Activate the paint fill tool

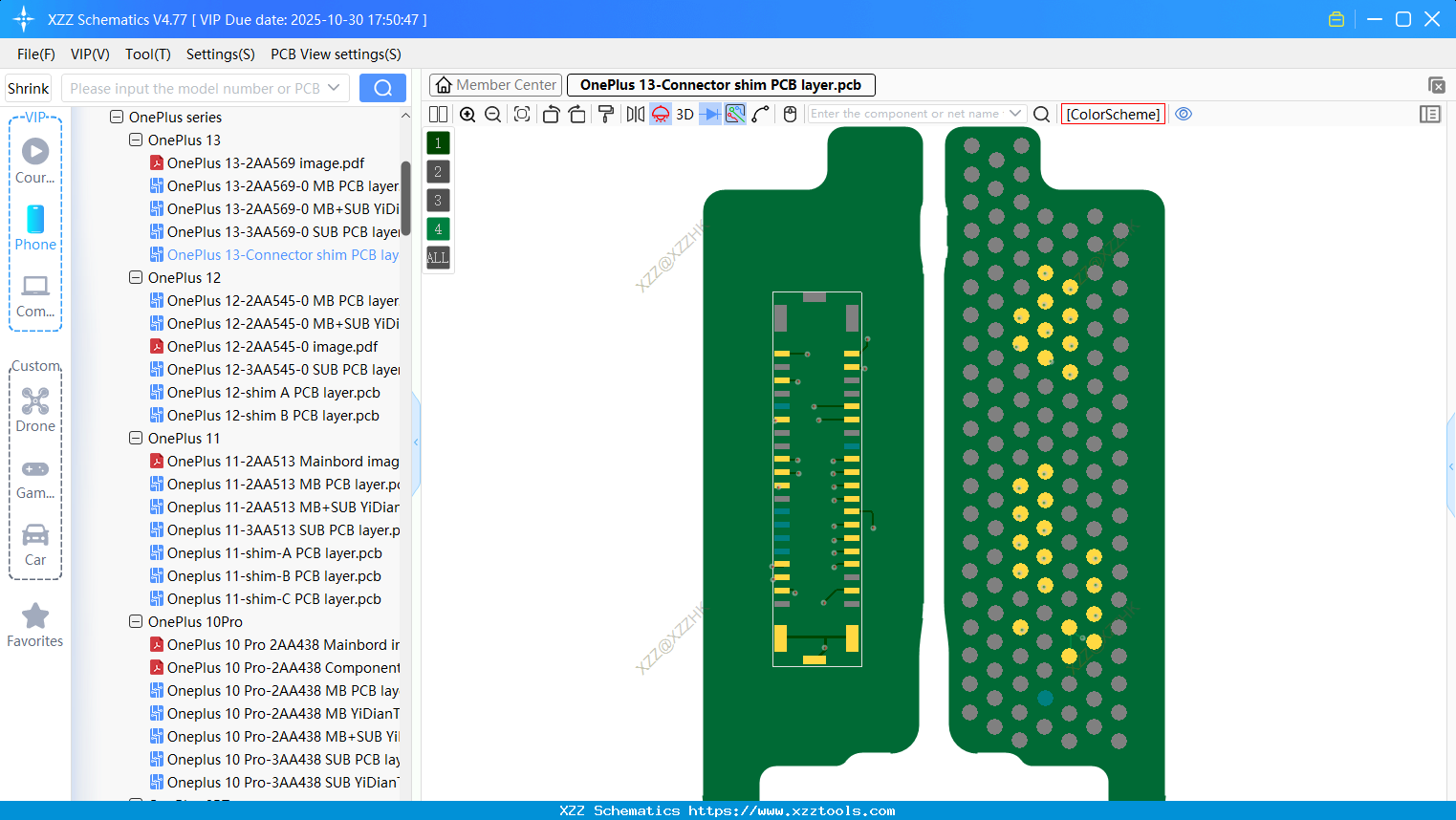click(605, 114)
